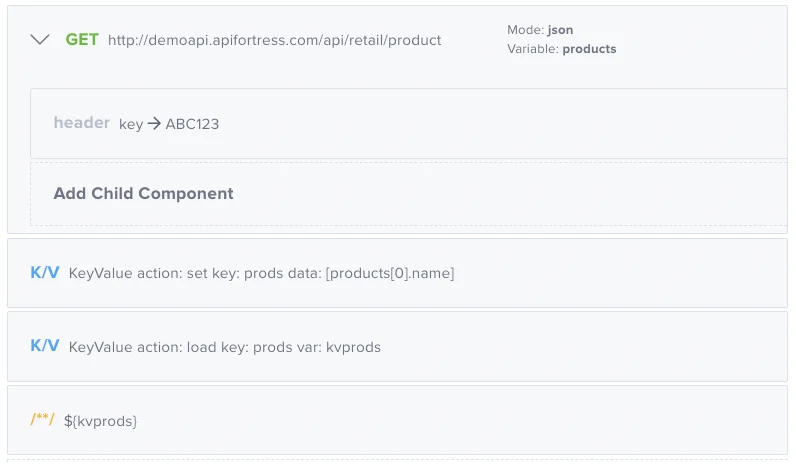Click Add Child Component

point(143,193)
